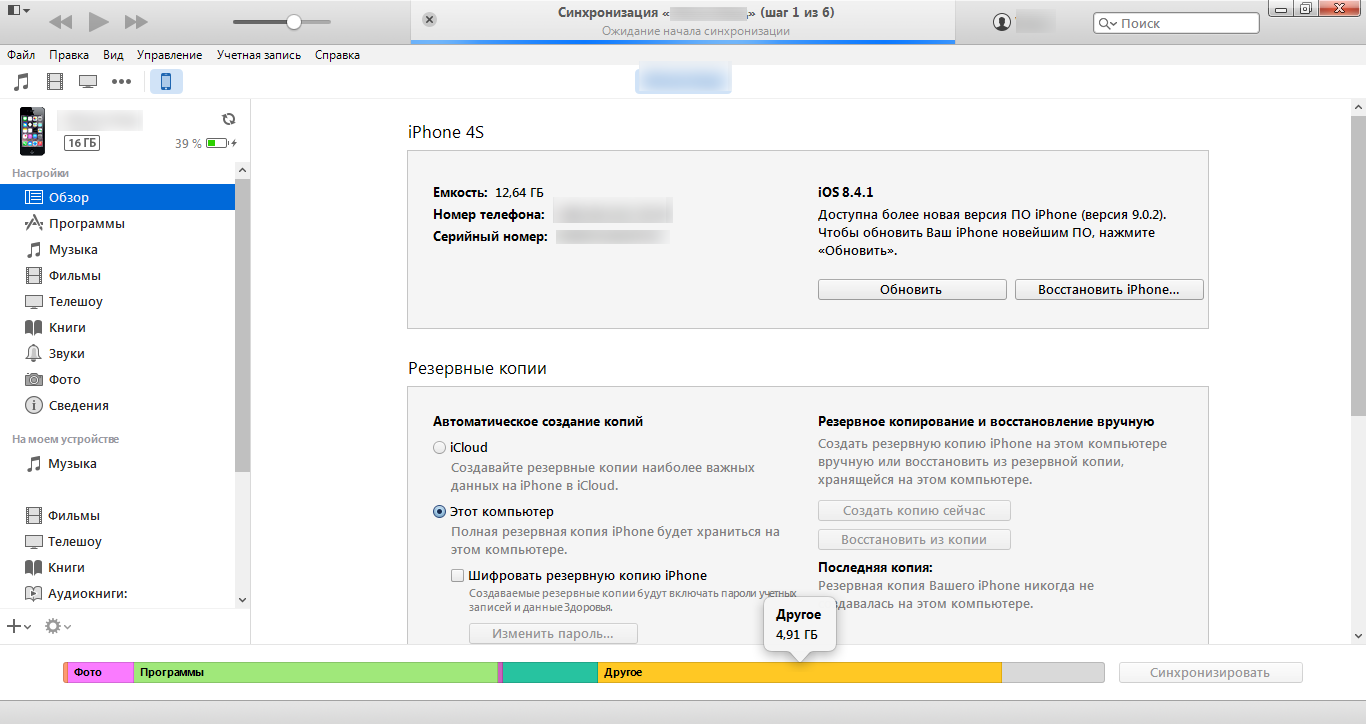Open Музыка under На моем устройстве
This screenshot has height=724, width=1366.
[x=118, y=463]
